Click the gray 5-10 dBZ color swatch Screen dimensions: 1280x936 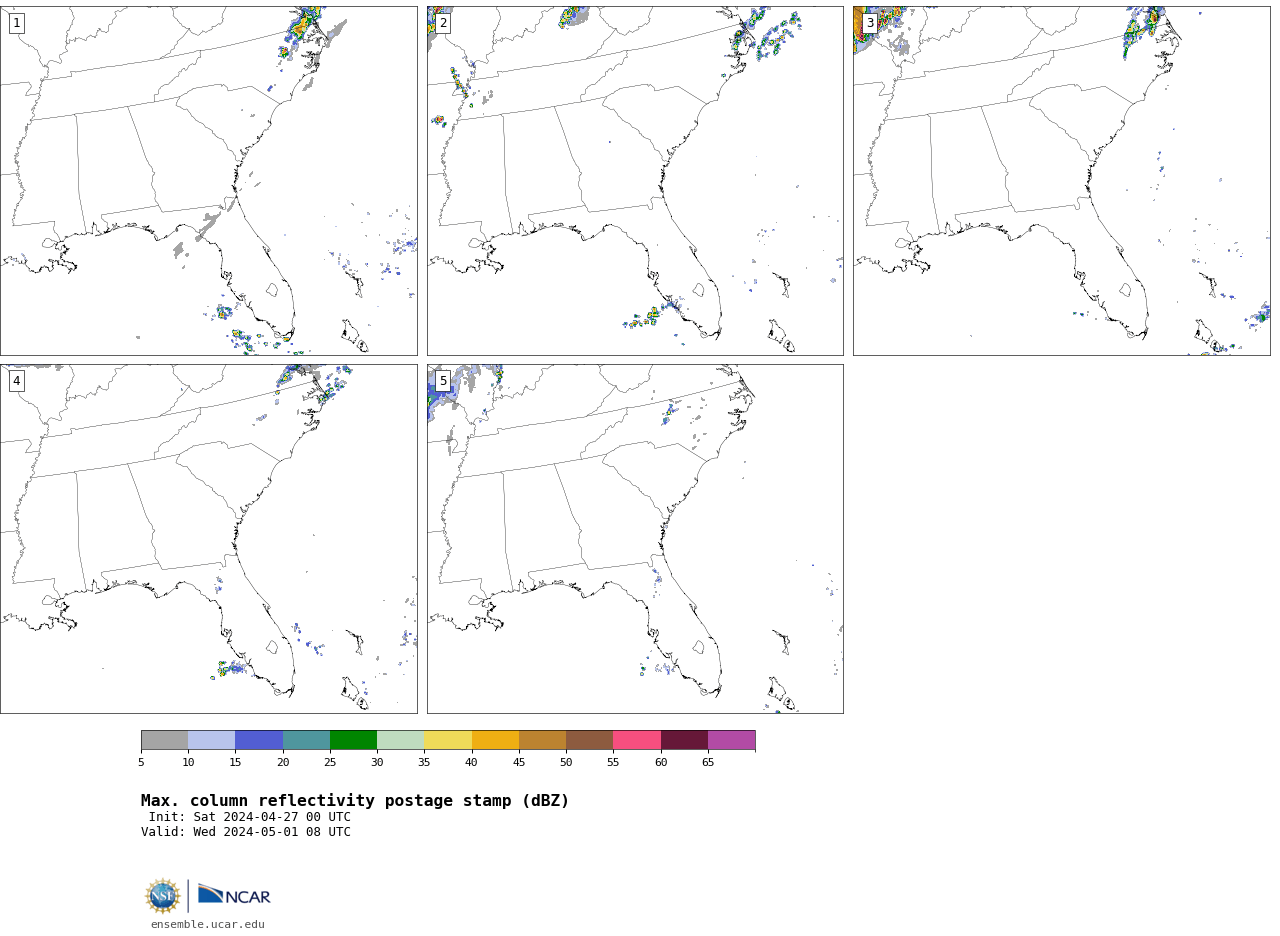tap(164, 740)
